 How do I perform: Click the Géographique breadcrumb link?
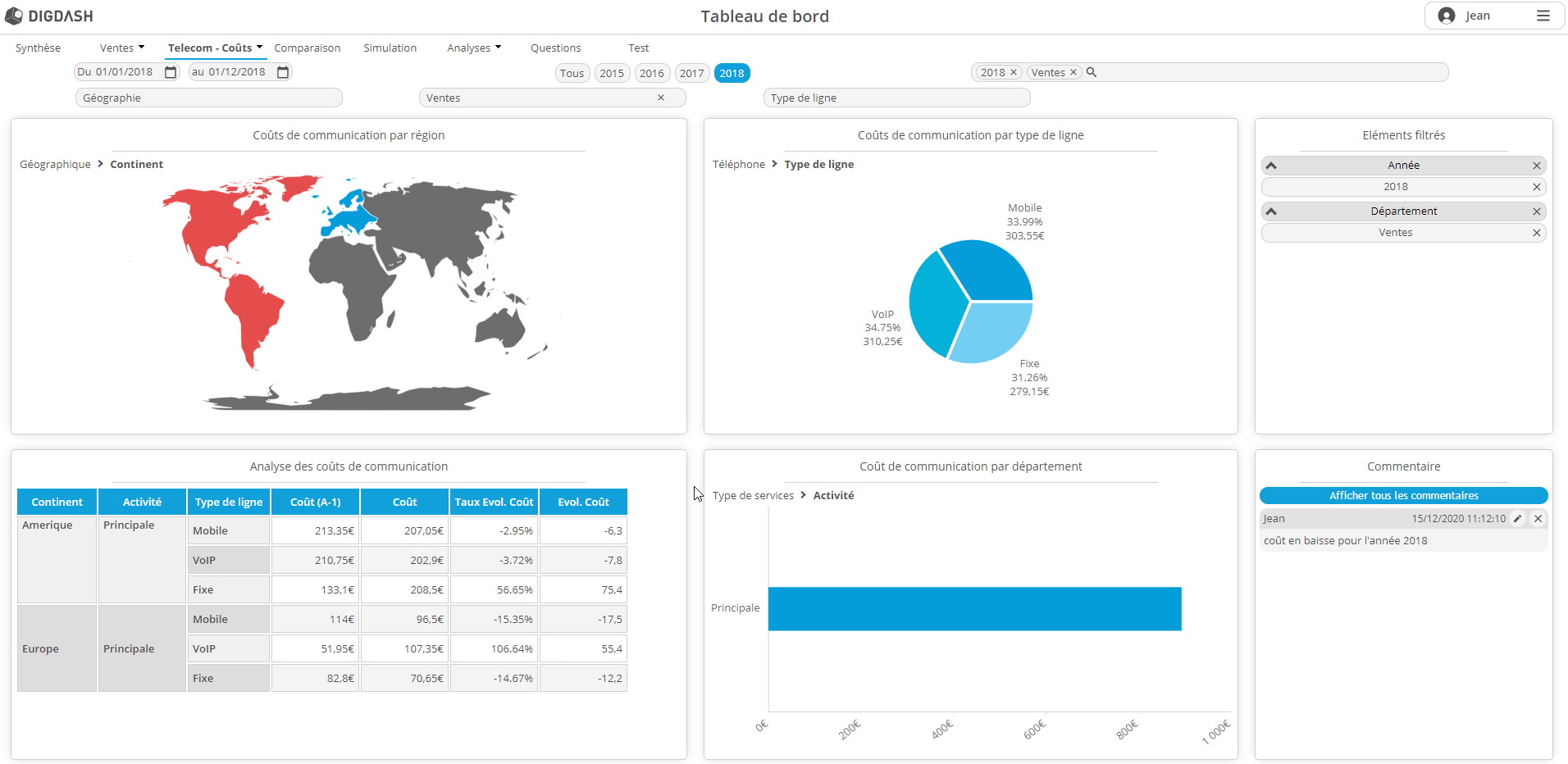click(x=55, y=164)
